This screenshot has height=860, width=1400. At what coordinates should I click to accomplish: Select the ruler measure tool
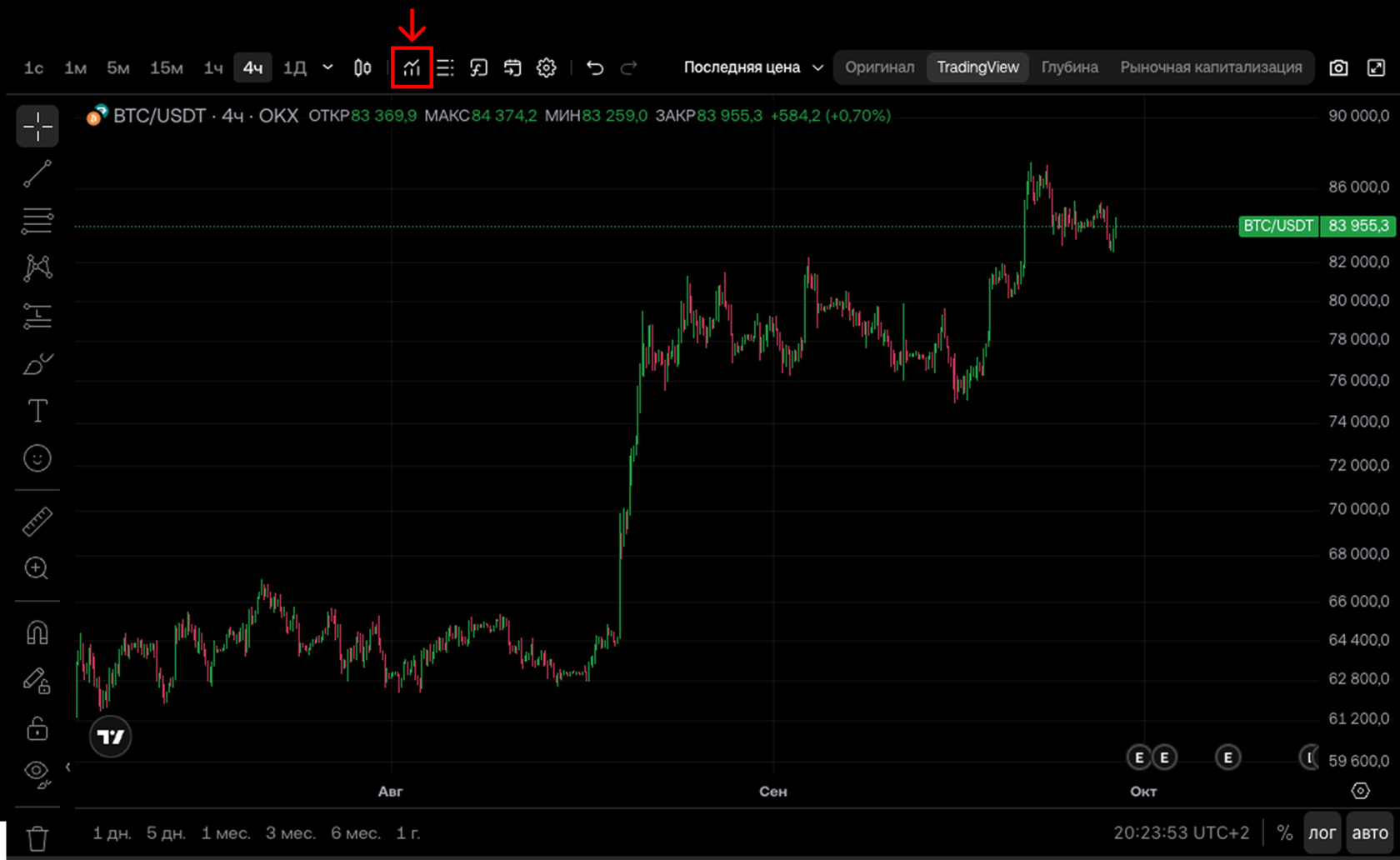pos(37,522)
